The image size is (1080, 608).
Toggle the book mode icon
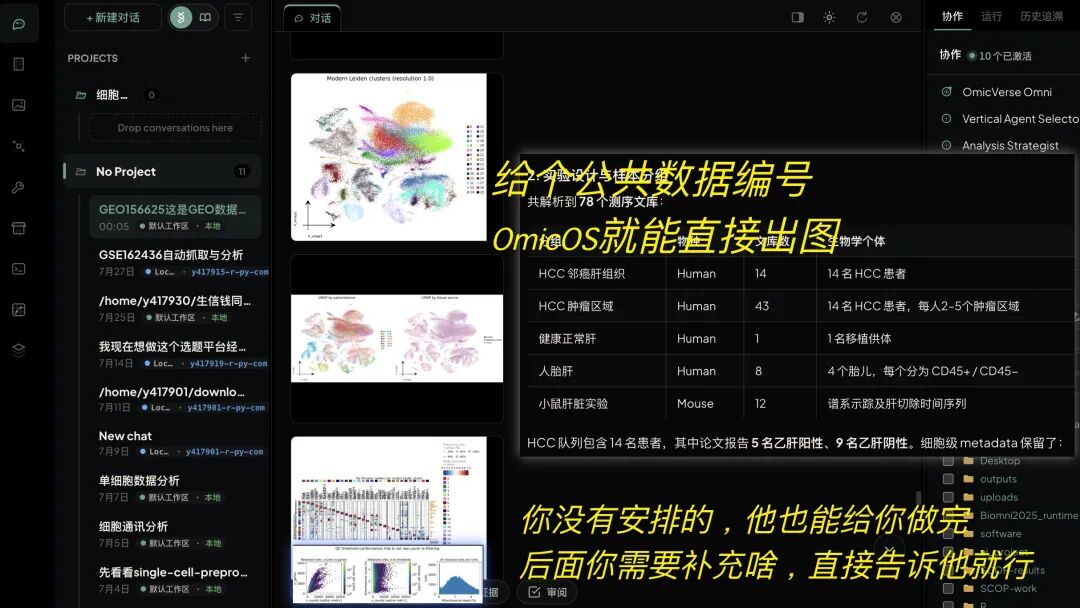click(205, 17)
